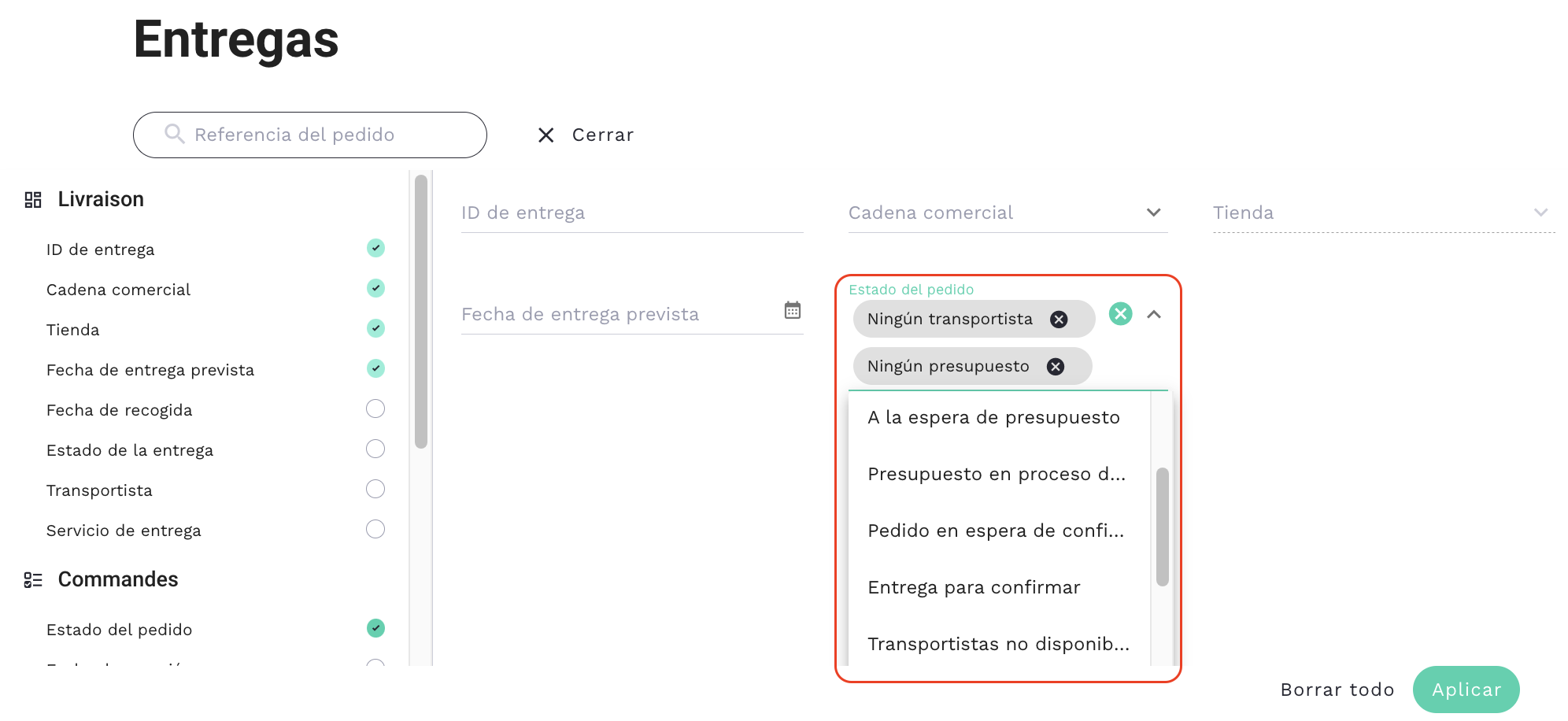Viewport: 1568px width, 721px height.
Task: Click Borrar todo to clear filters
Action: coord(1337,690)
